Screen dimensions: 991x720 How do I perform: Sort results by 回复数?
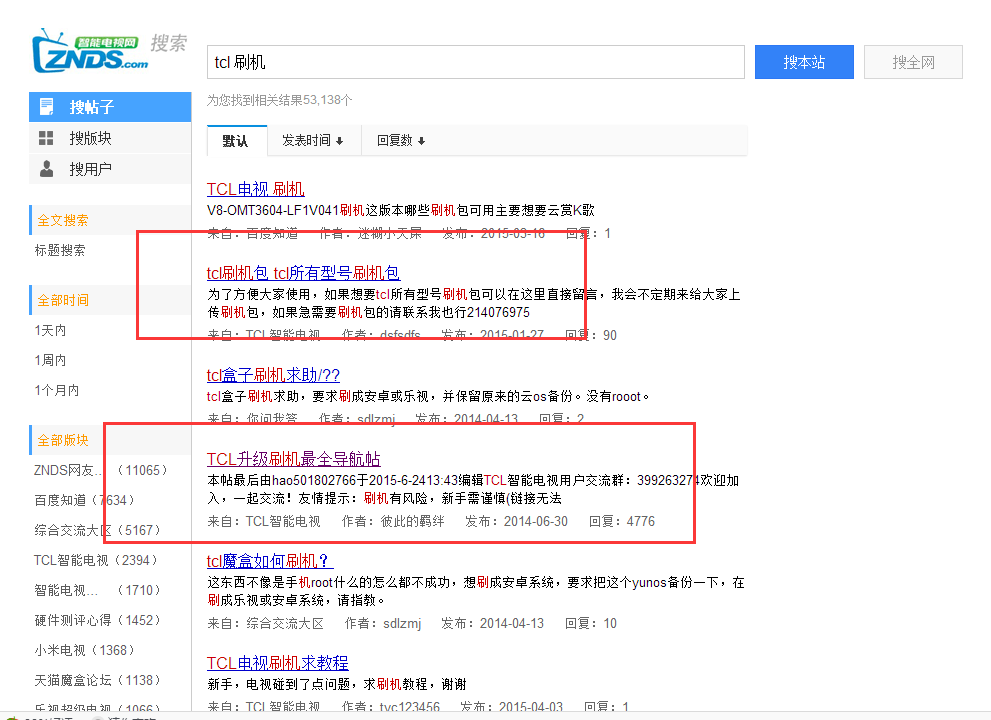[401, 140]
